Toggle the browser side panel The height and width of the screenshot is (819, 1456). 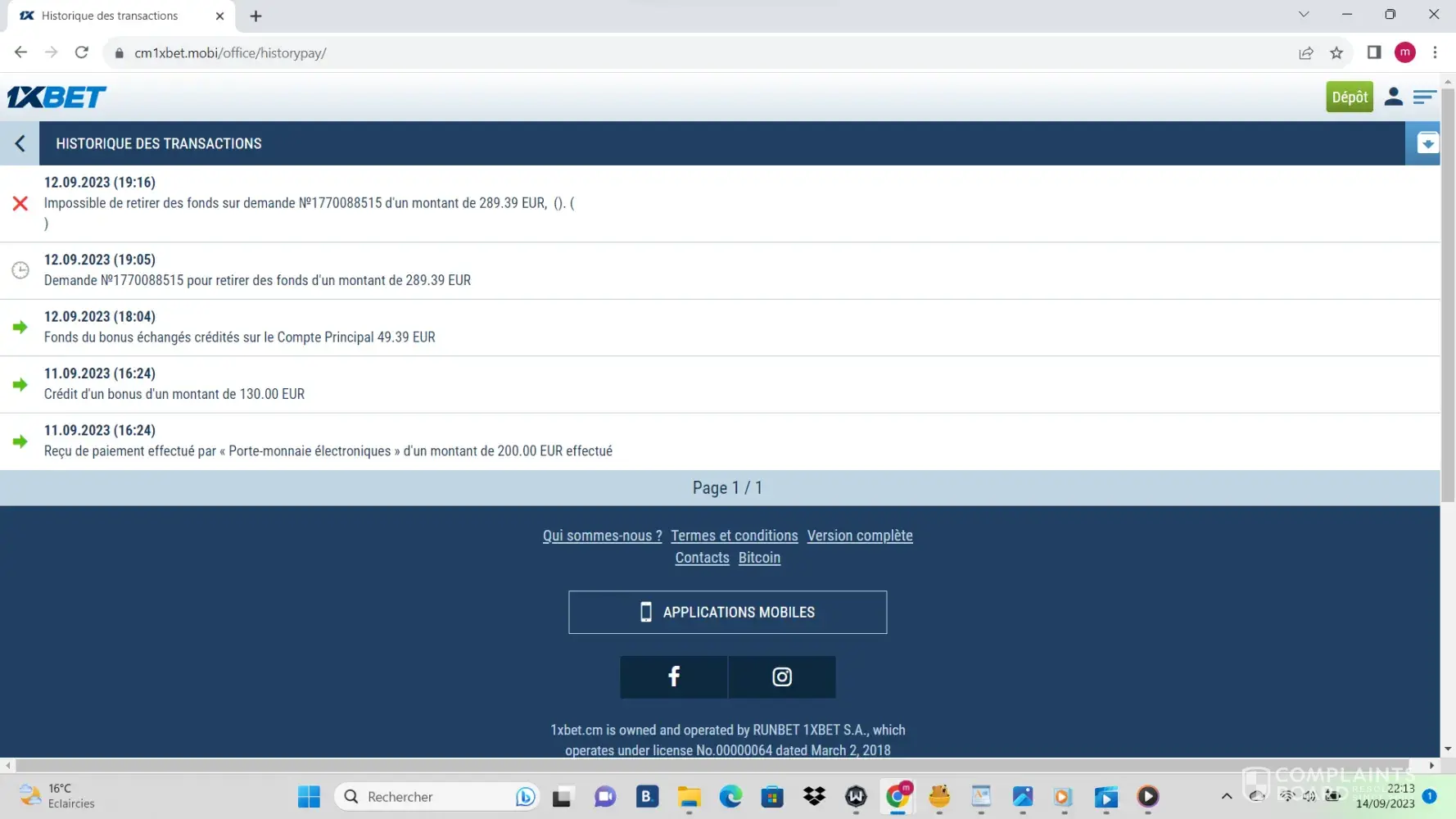[x=1374, y=53]
